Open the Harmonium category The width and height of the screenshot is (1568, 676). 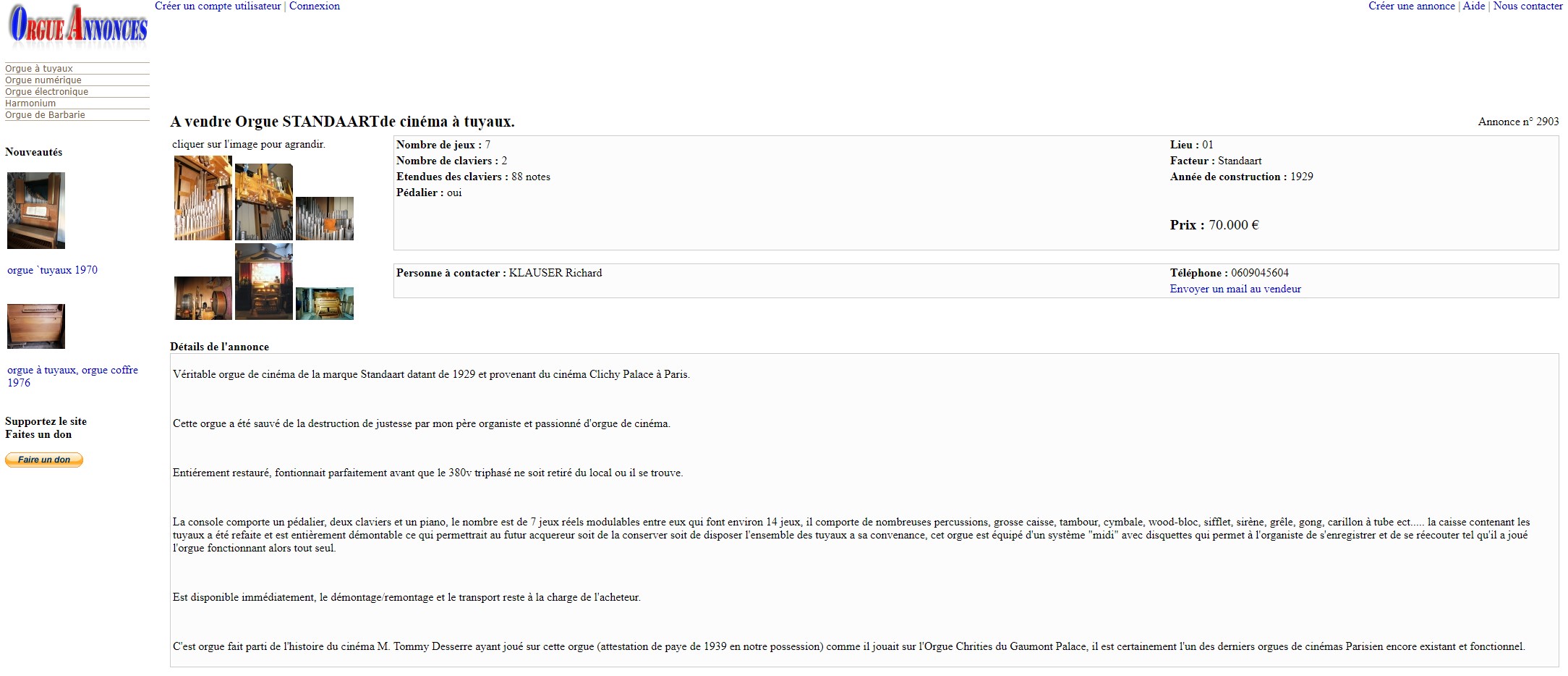pyautogui.click(x=30, y=103)
